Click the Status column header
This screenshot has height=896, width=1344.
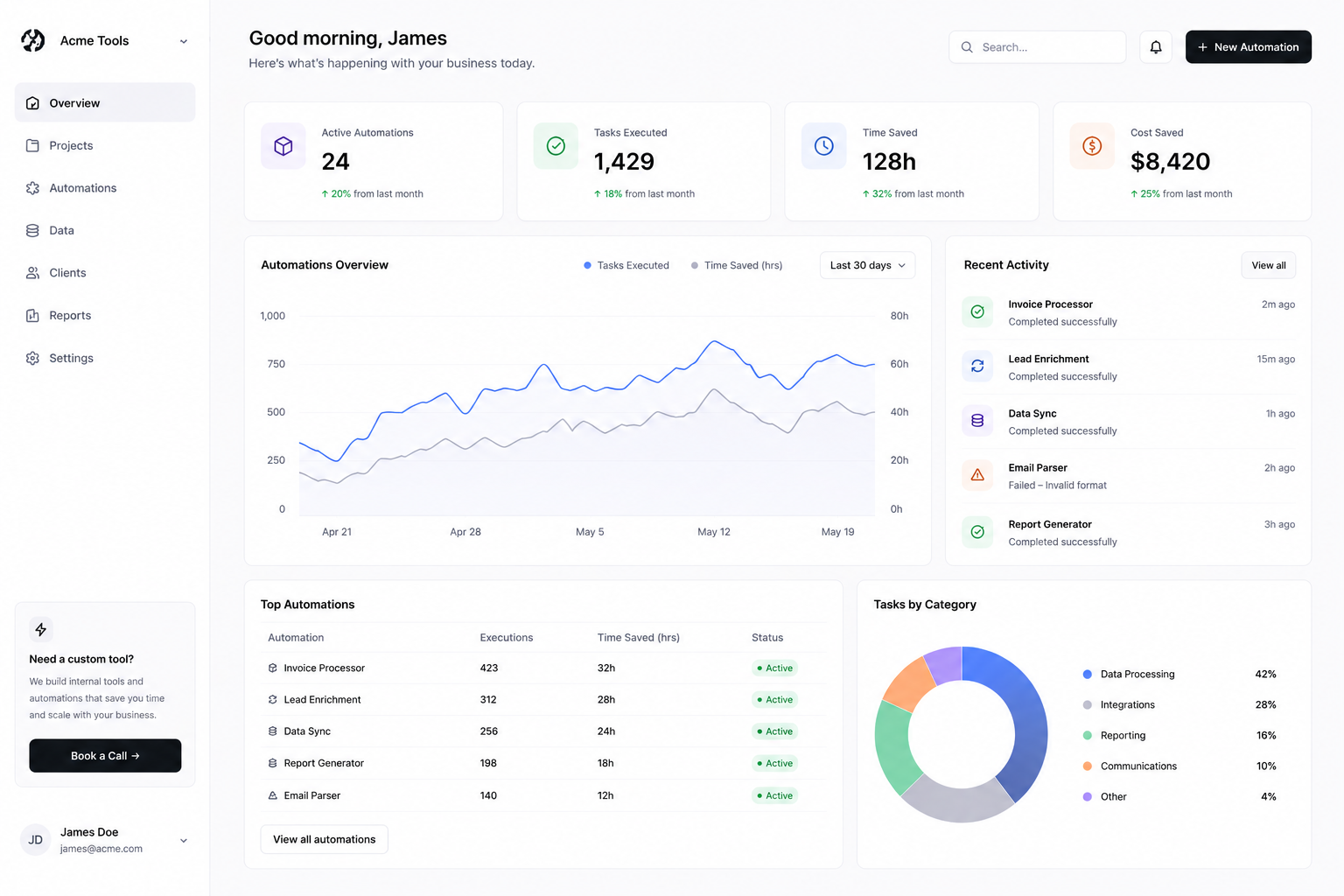(x=767, y=638)
